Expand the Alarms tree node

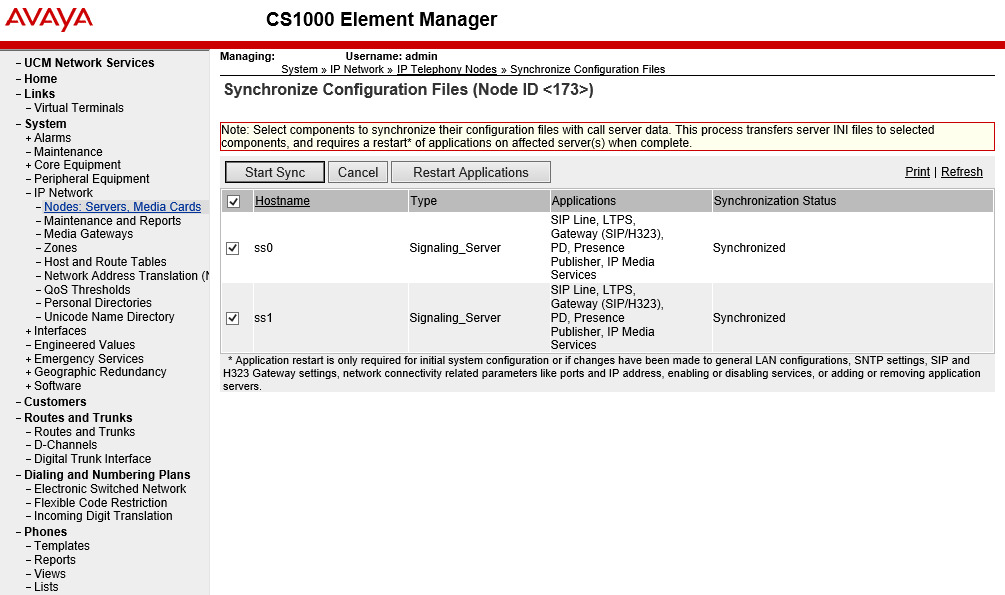click(x=28, y=138)
